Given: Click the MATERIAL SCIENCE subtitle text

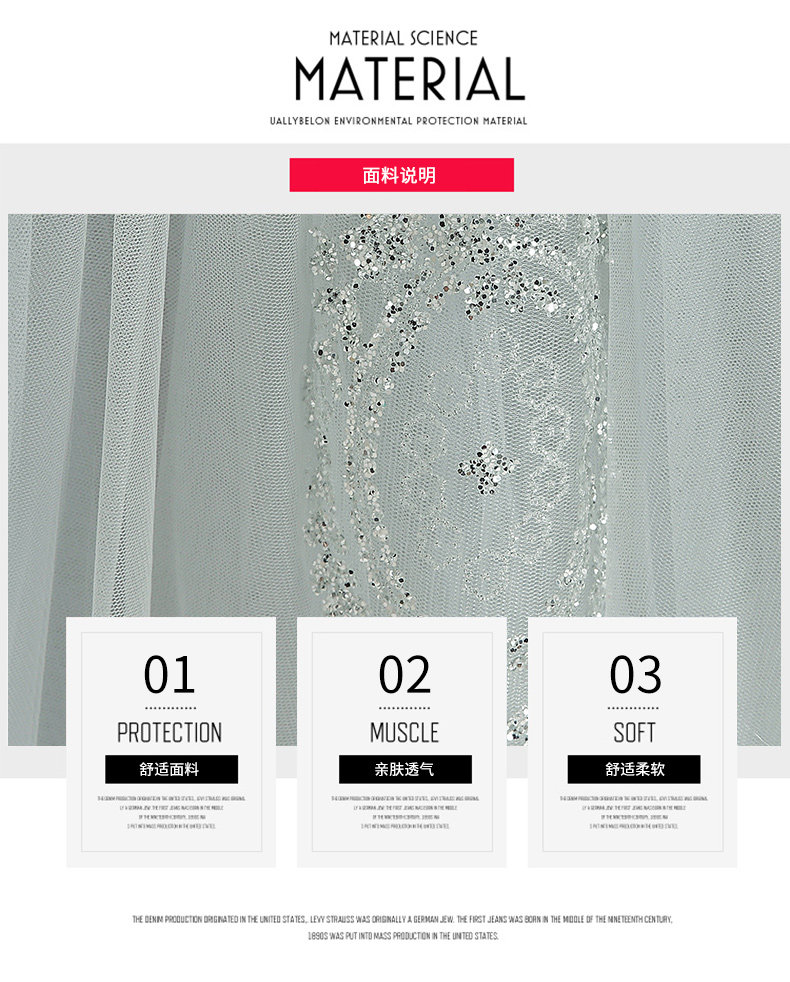Looking at the screenshot, I should click(x=403, y=38).
